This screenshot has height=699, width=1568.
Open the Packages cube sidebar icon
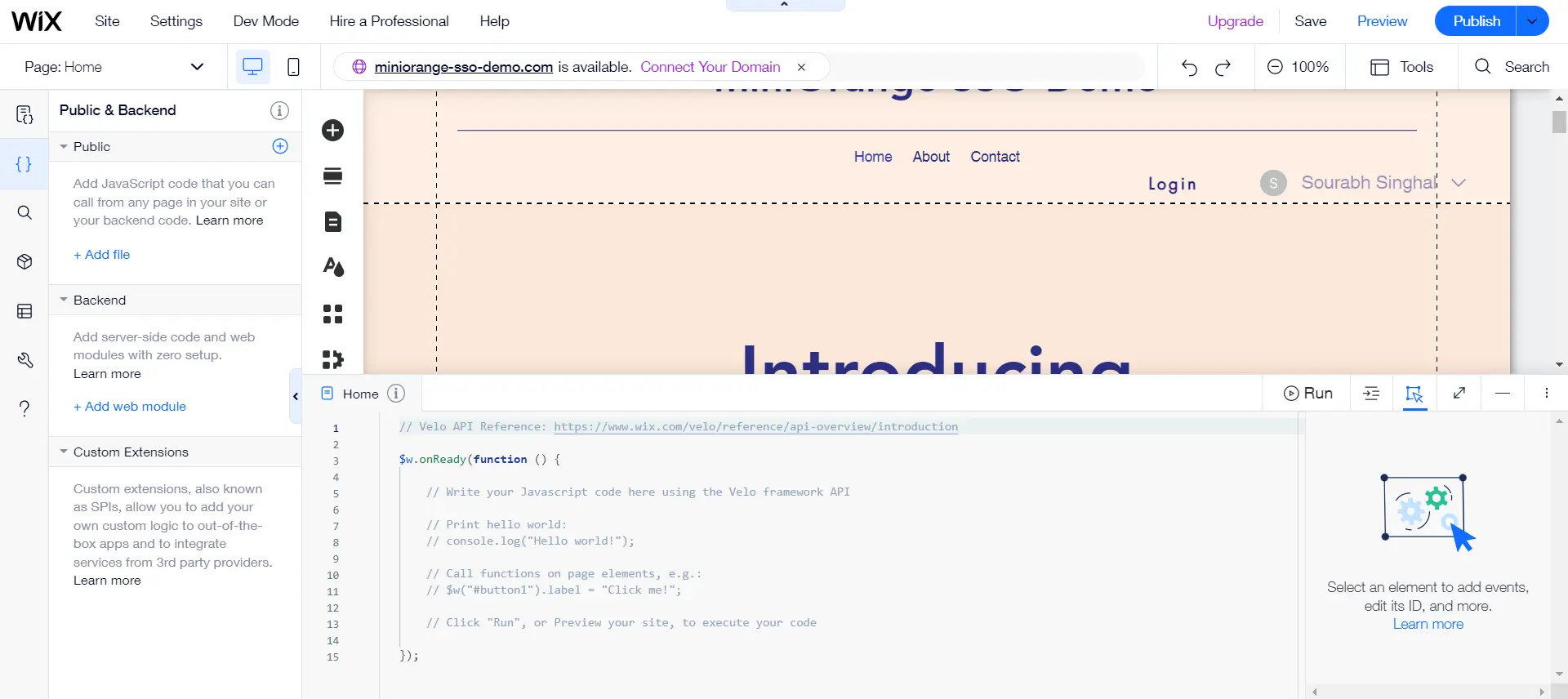click(24, 262)
